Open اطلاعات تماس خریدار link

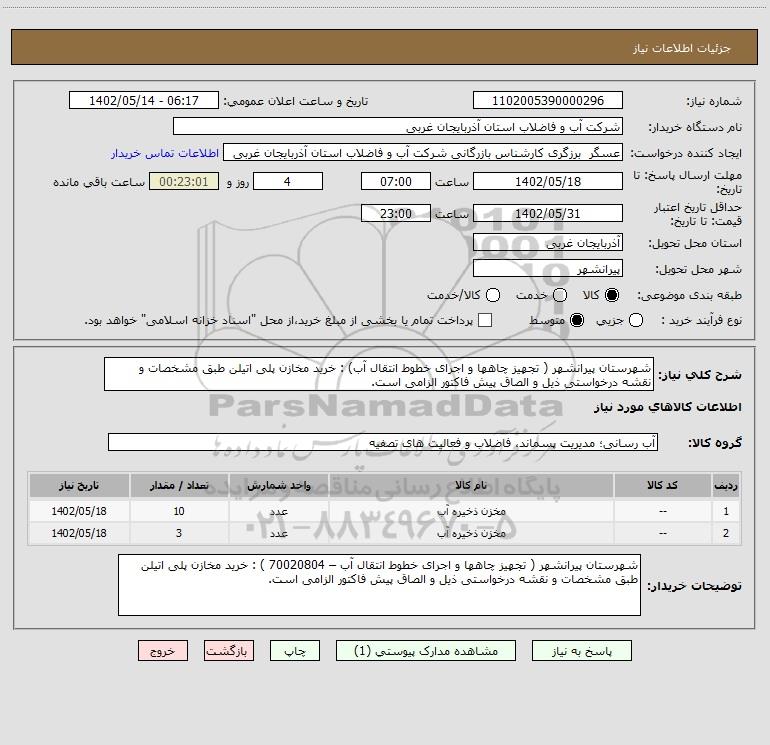(165, 153)
